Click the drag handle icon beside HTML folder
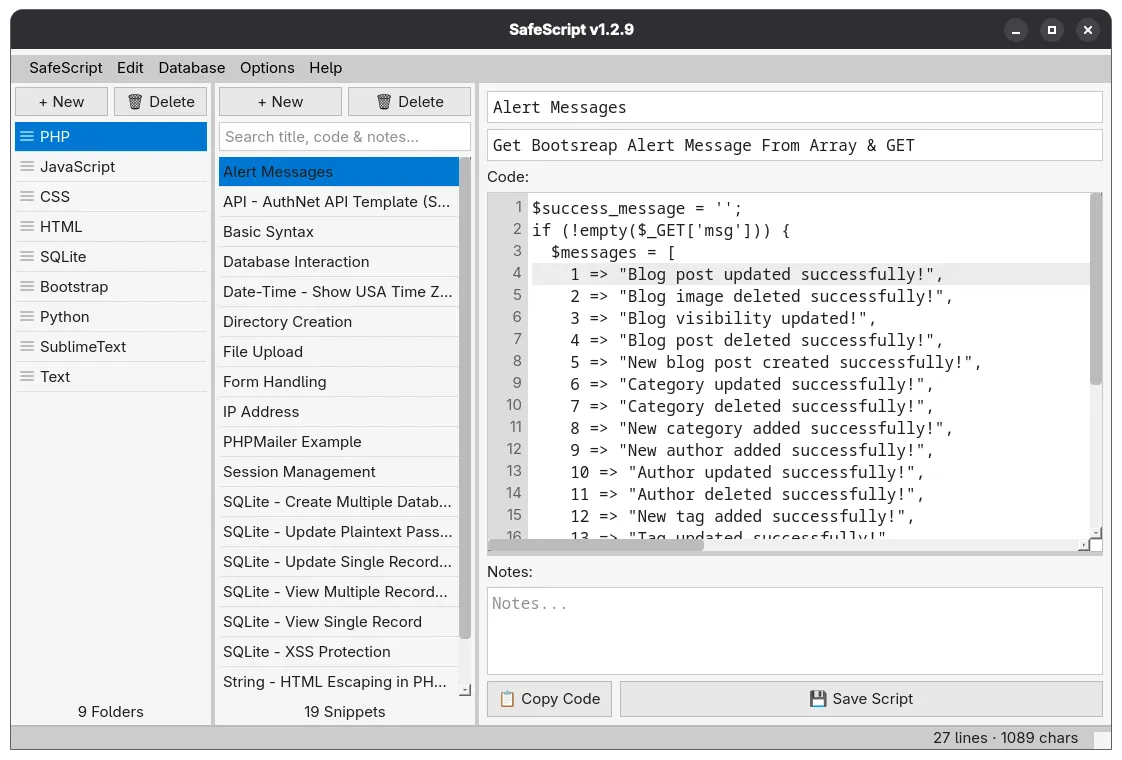This screenshot has width=1122, height=760. pyautogui.click(x=27, y=226)
